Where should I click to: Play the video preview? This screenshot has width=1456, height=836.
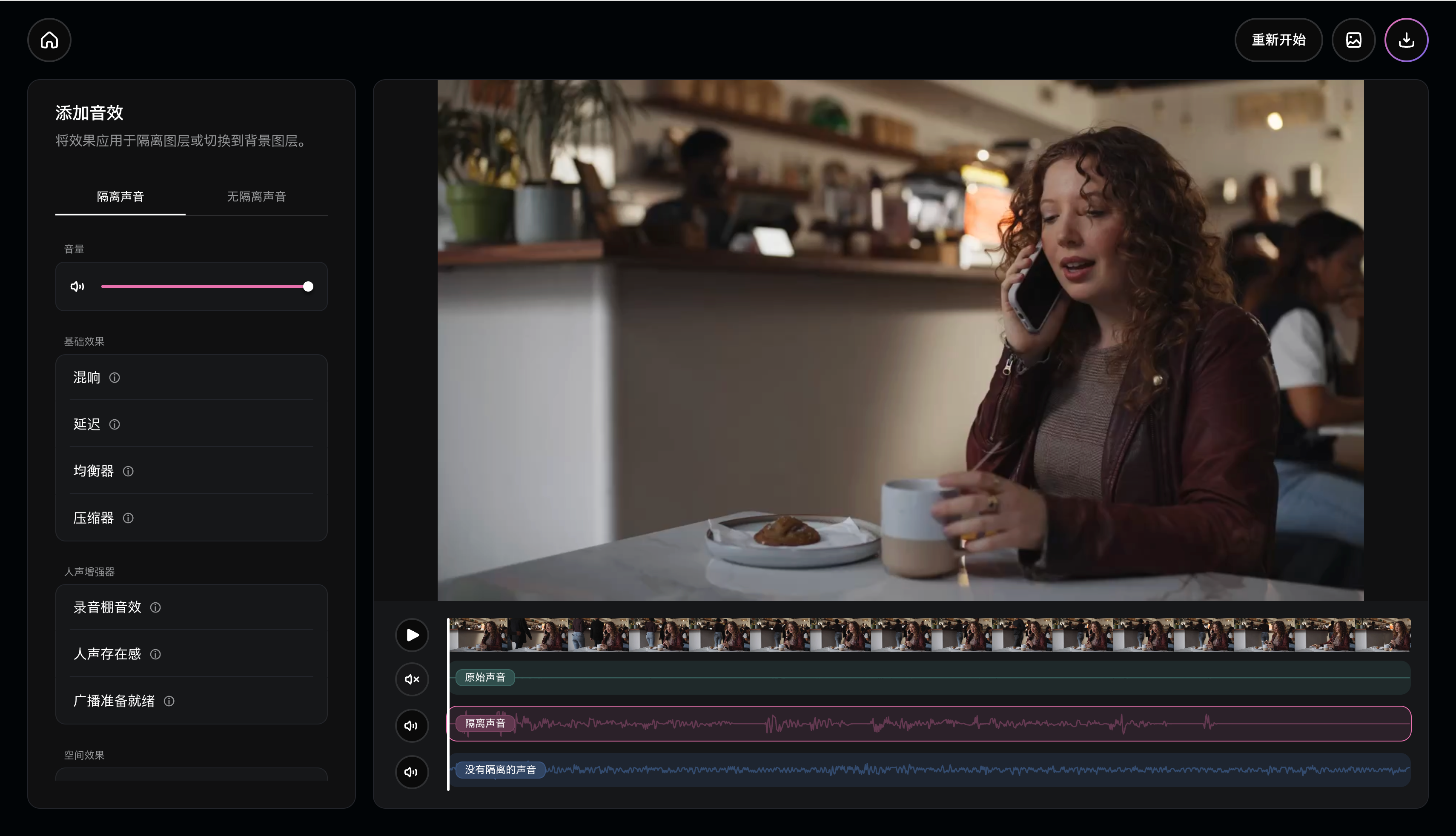(x=412, y=635)
